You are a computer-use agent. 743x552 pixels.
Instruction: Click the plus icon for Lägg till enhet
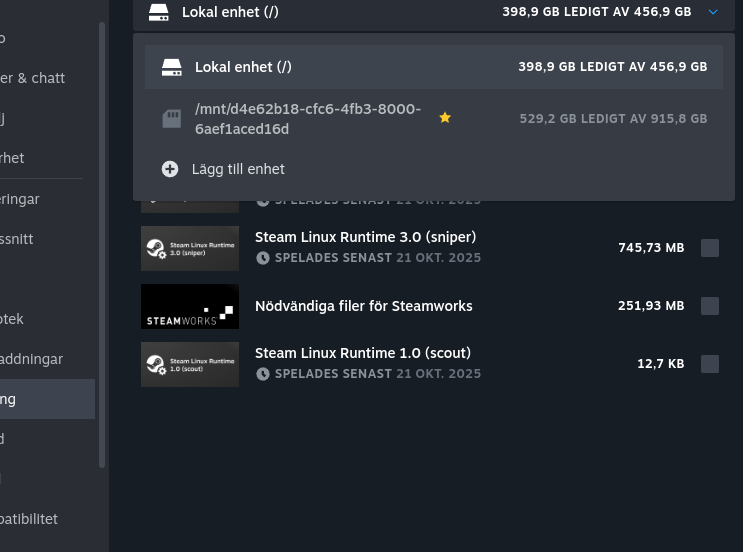tap(170, 169)
